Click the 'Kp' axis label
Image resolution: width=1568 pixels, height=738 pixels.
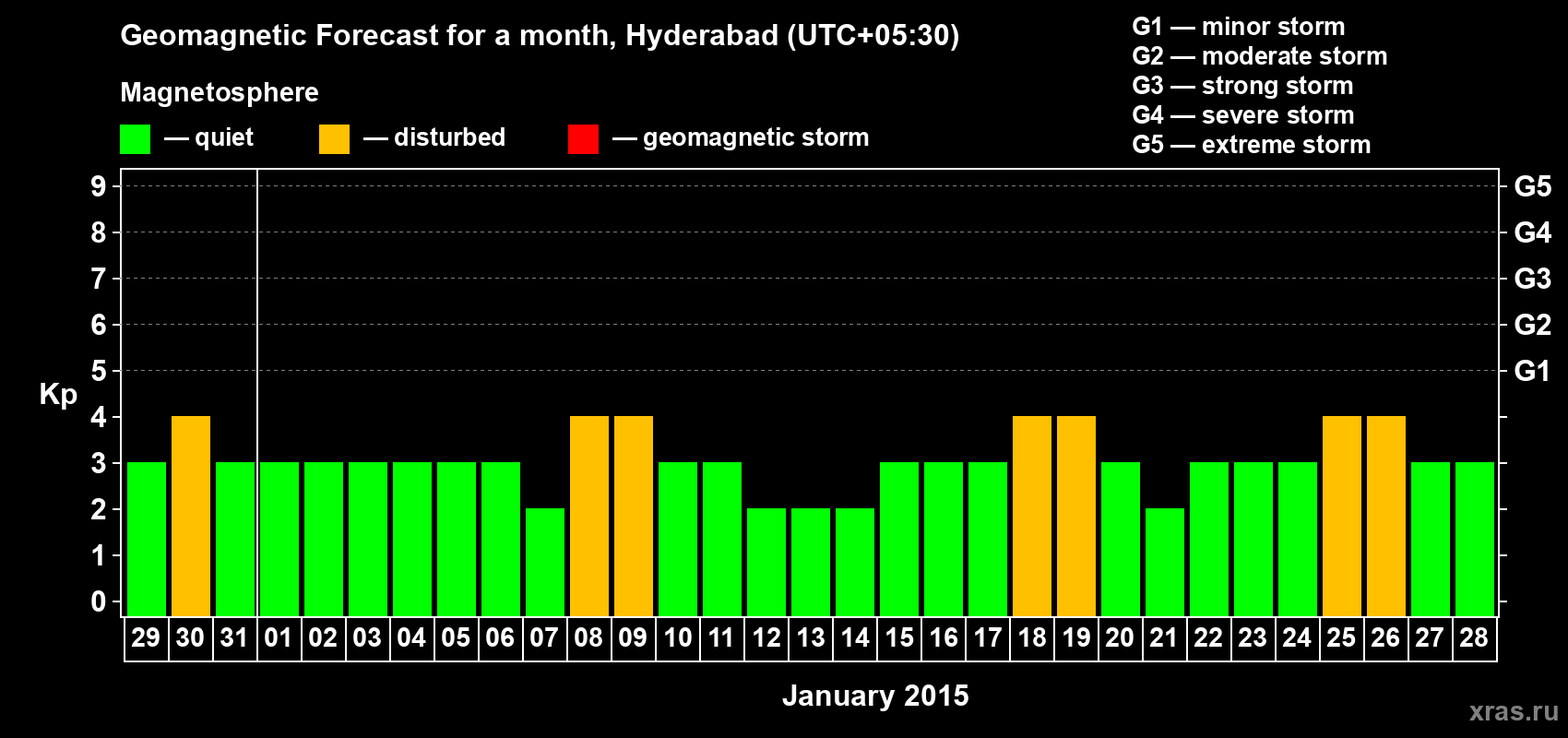(x=58, y=395)
